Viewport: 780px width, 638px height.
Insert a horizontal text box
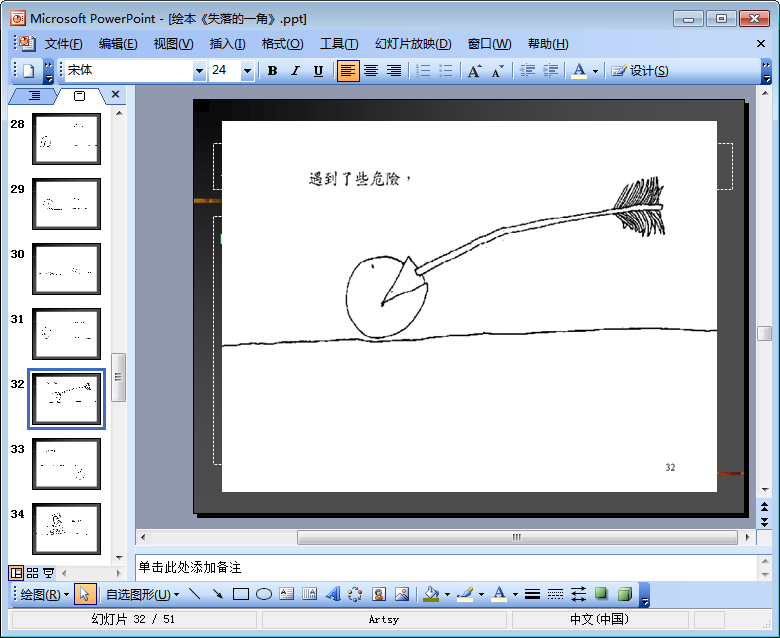pos(287,594)
